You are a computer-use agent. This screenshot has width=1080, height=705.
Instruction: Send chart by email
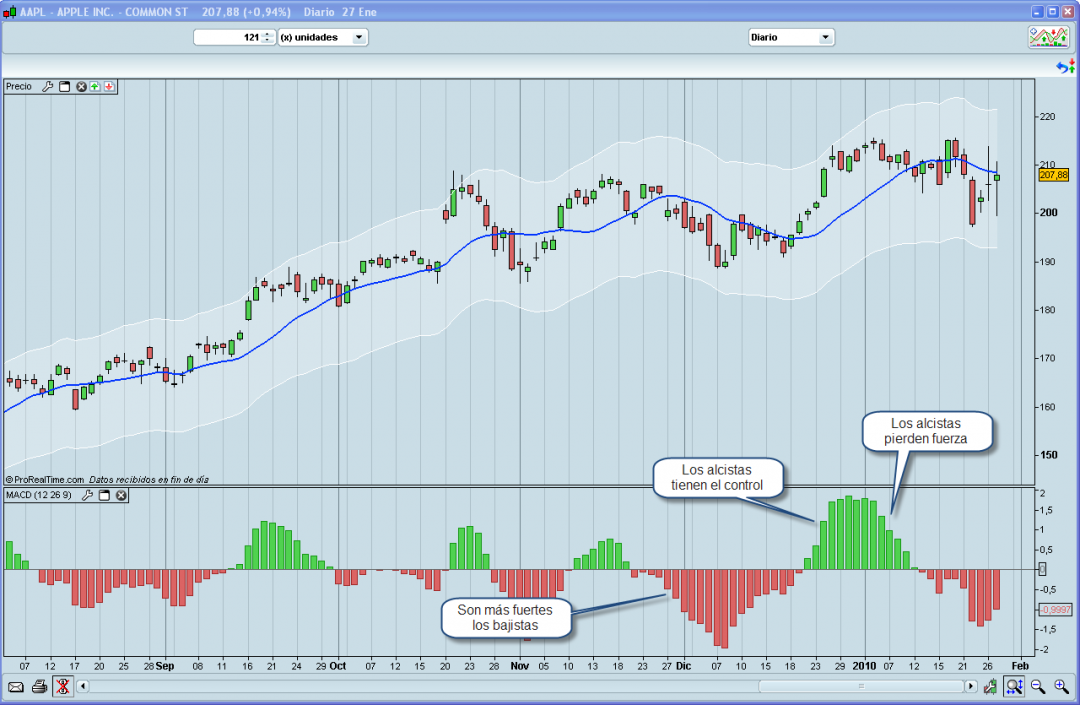click(16, 687)
